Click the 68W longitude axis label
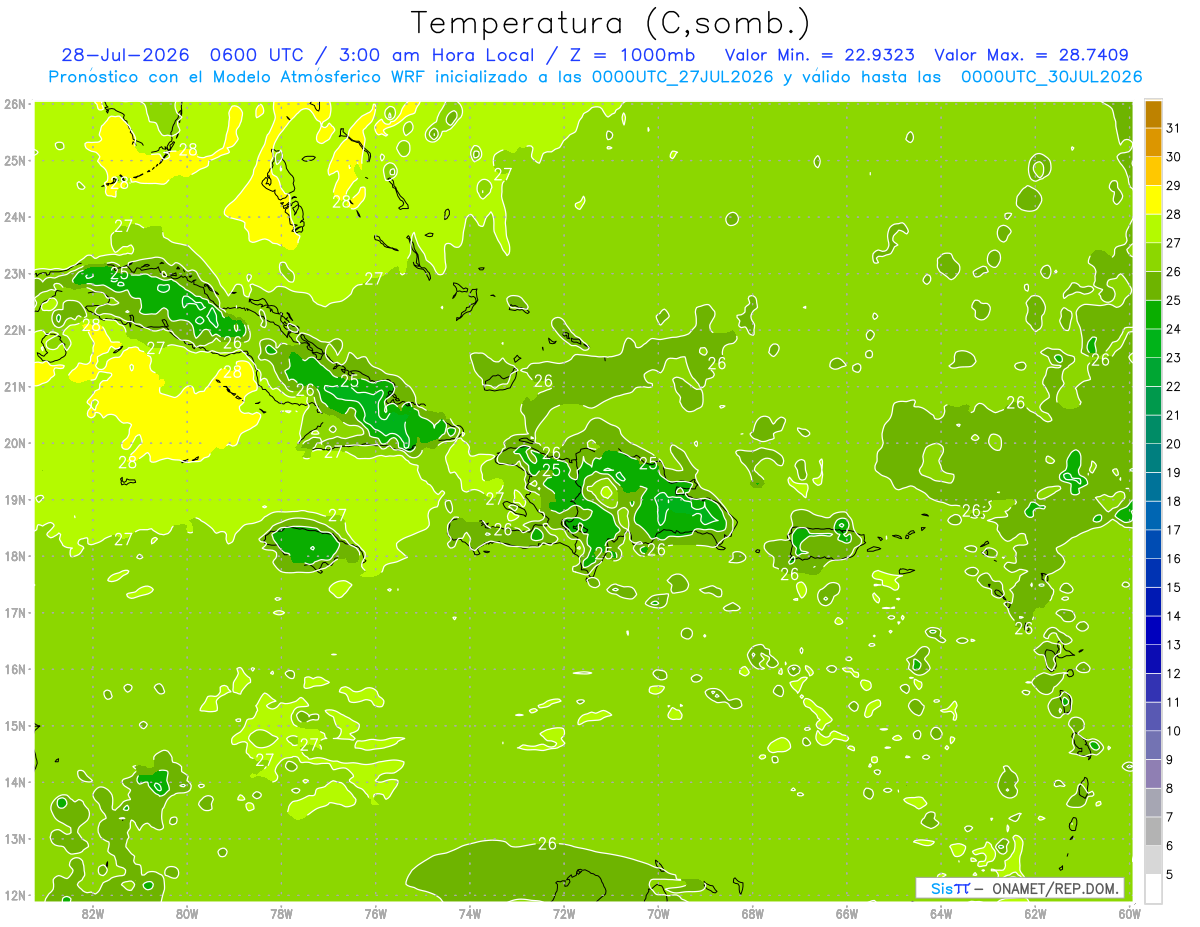Viewport: 1200px width, 927px height. (x=753, y=914)
